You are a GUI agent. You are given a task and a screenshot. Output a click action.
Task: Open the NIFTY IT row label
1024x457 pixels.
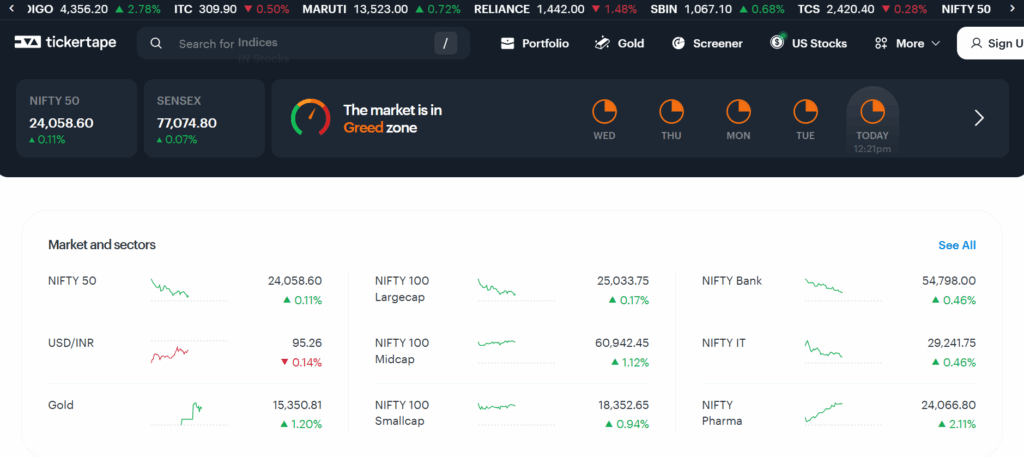(724, 343)
